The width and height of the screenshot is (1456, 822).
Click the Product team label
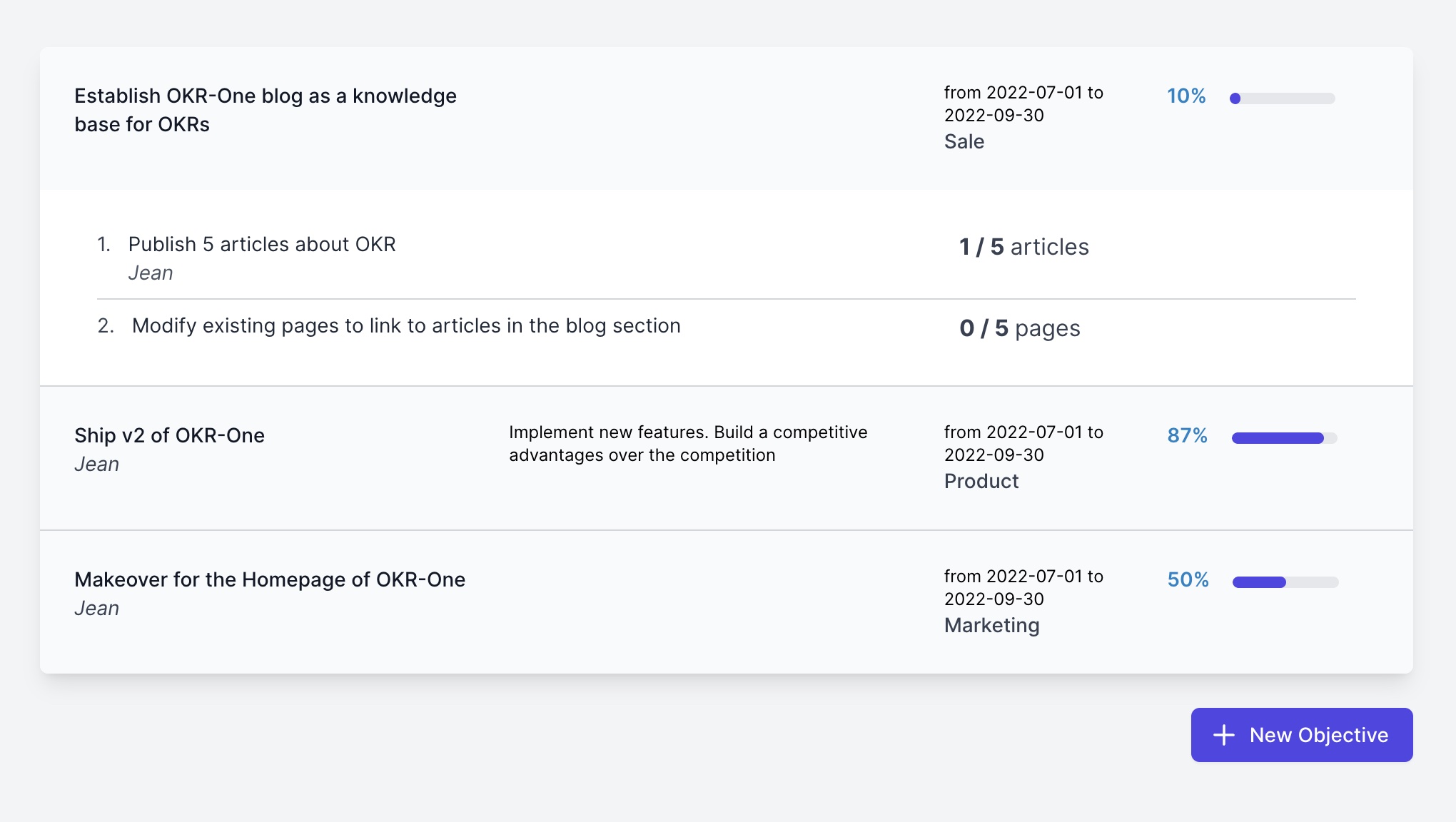click(x=981, y=481)
